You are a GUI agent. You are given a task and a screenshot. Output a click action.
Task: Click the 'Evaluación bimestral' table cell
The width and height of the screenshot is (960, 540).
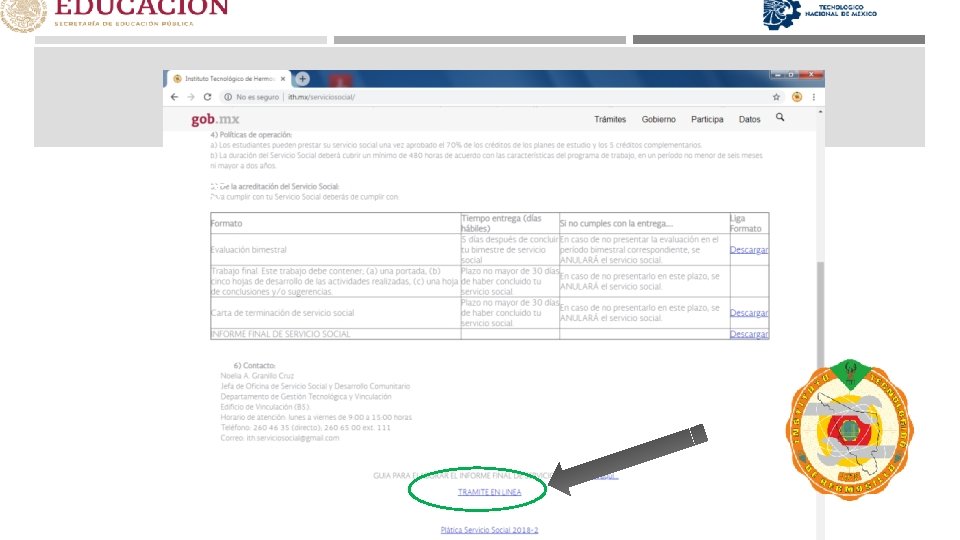click(336, 250)
